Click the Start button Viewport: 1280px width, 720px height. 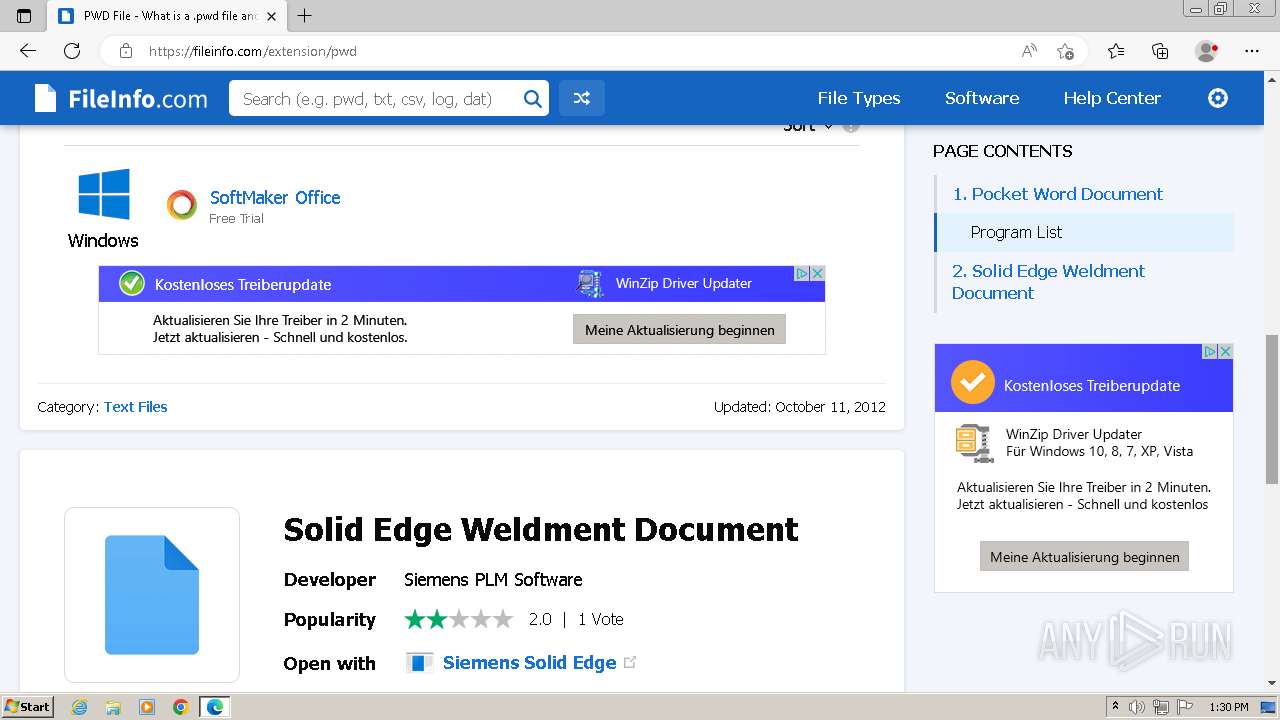(28, 707)
